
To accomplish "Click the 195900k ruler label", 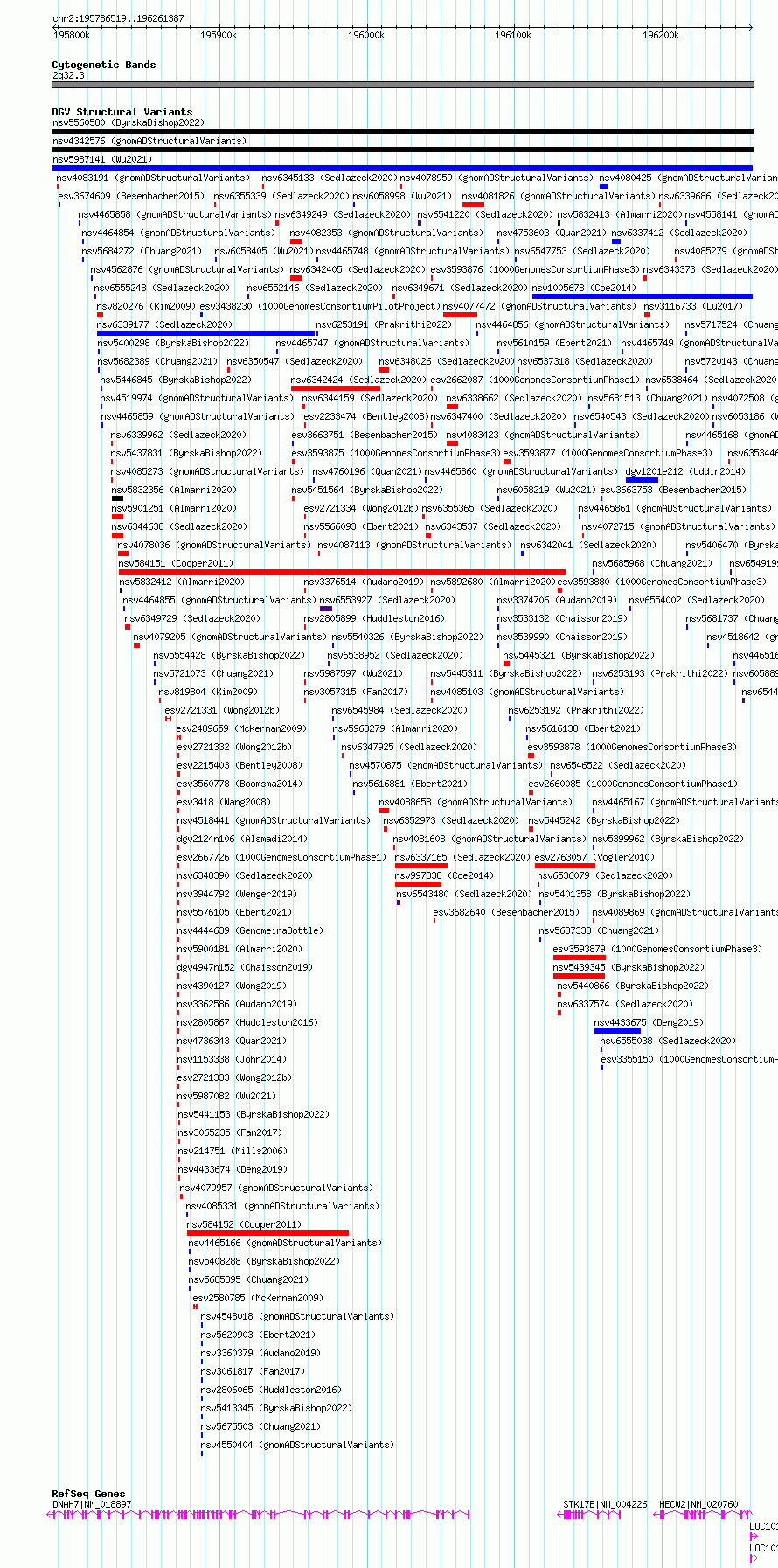I will coord(219,35).
